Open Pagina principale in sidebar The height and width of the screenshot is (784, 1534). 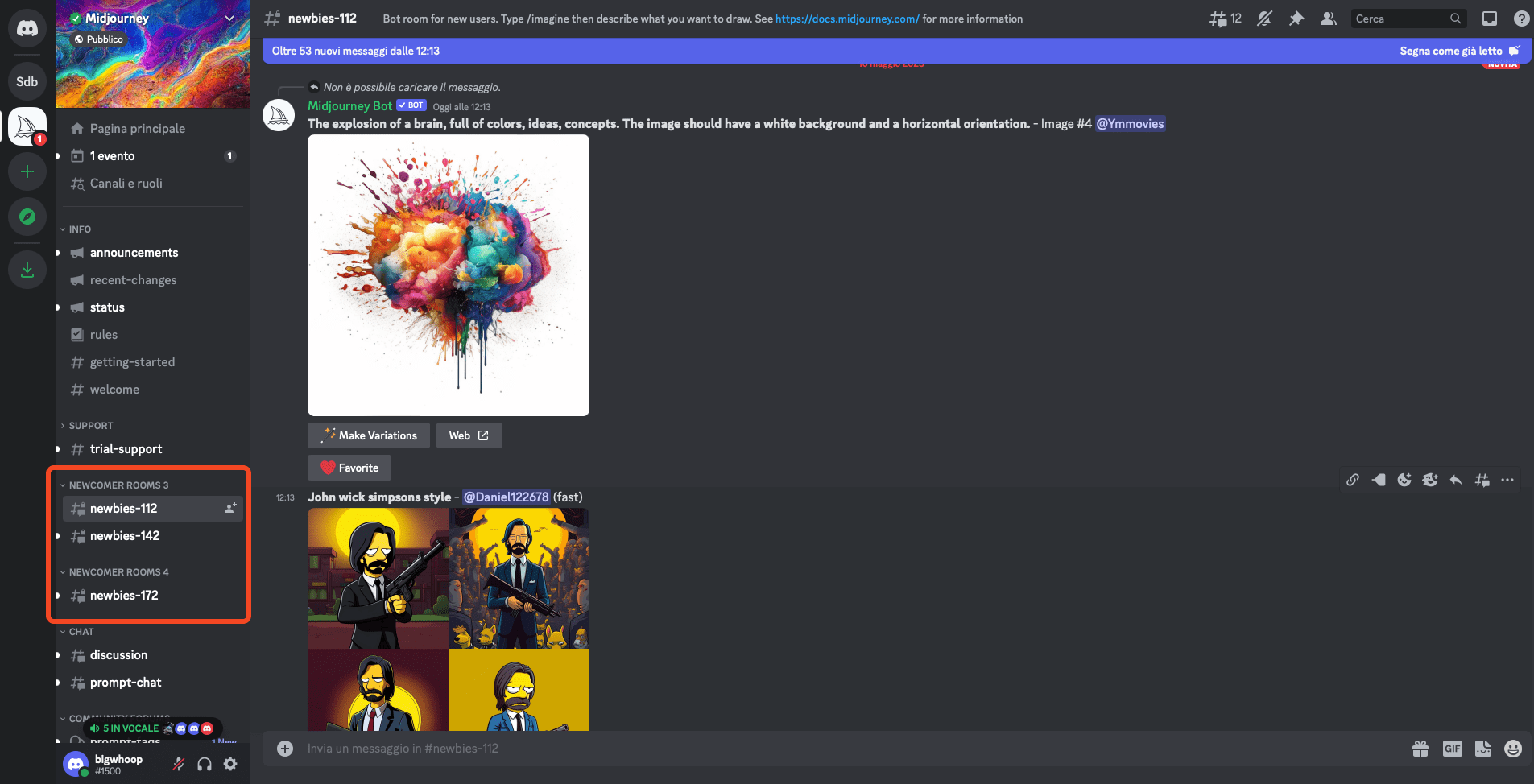152,129
